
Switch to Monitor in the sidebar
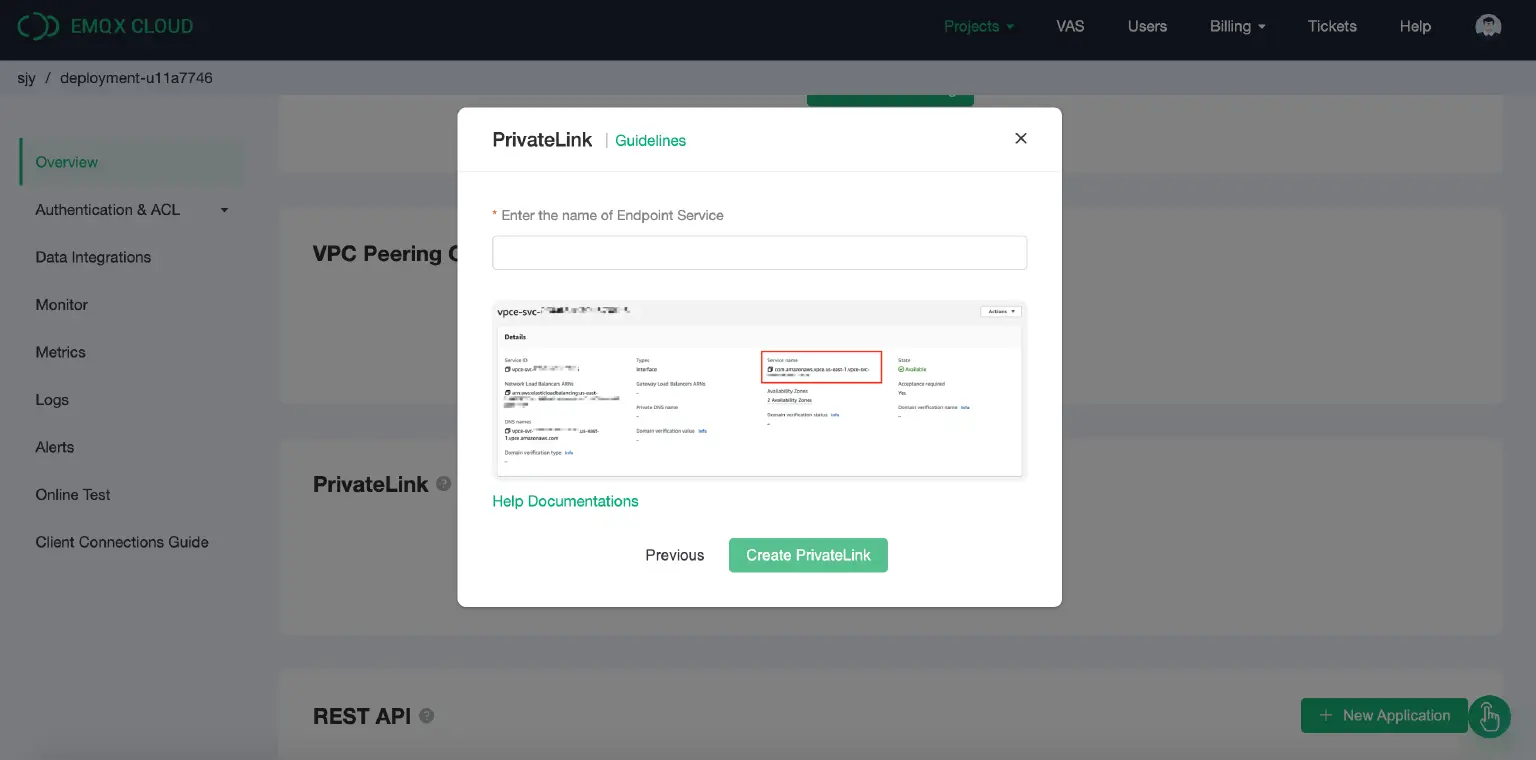tap(61, 304)
